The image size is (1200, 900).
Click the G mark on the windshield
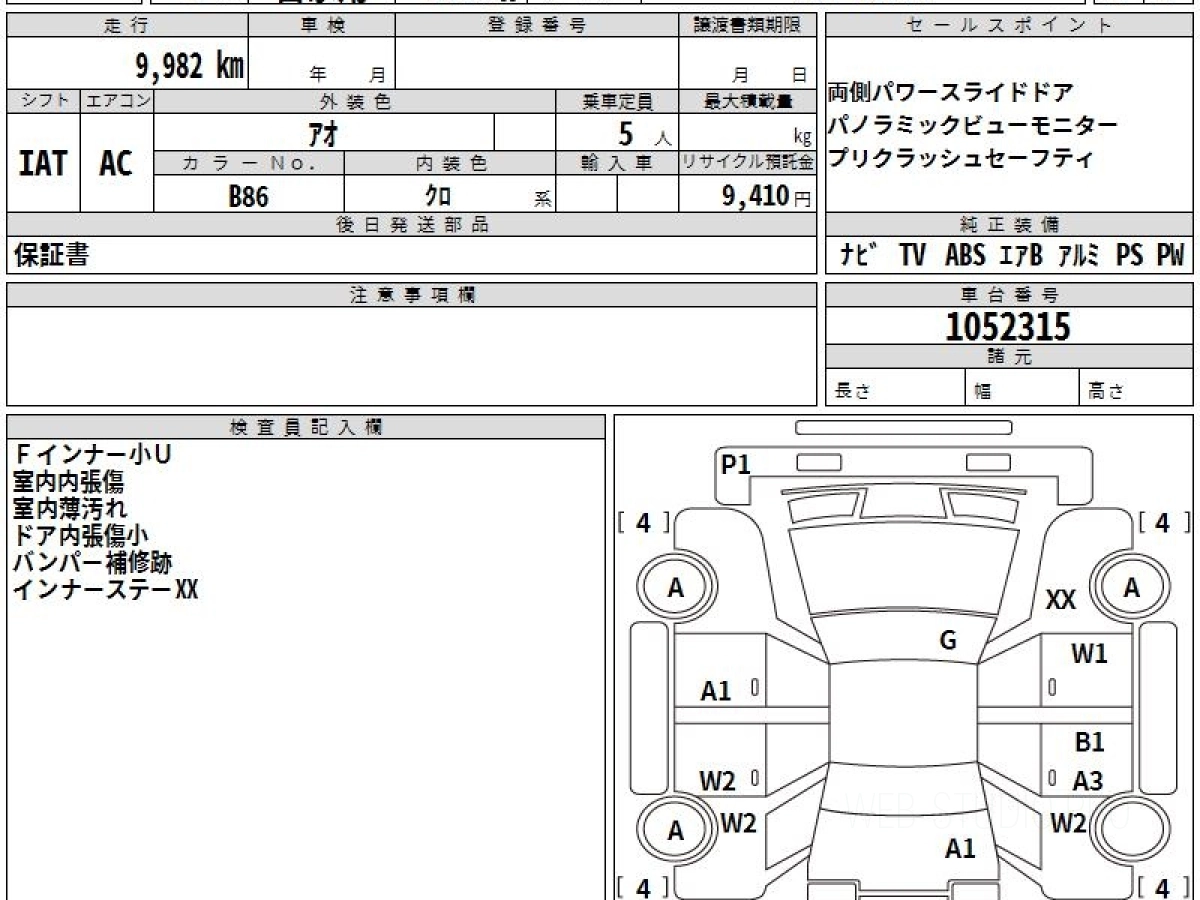coord(948,641)
